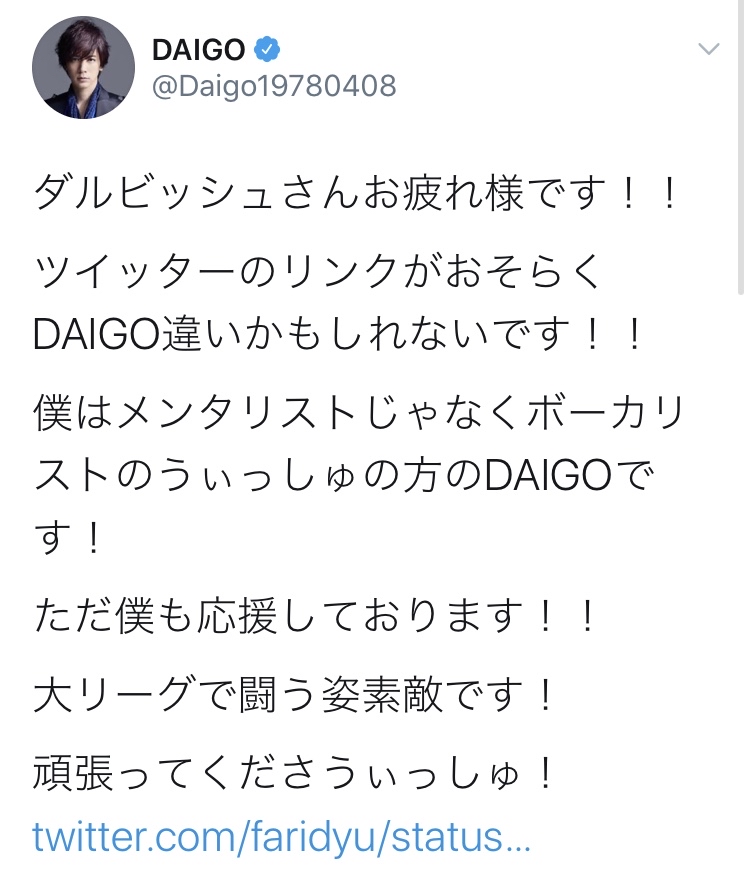Open the @Daigo19780408 handle link
750x882 pixels.
[274, 87]
